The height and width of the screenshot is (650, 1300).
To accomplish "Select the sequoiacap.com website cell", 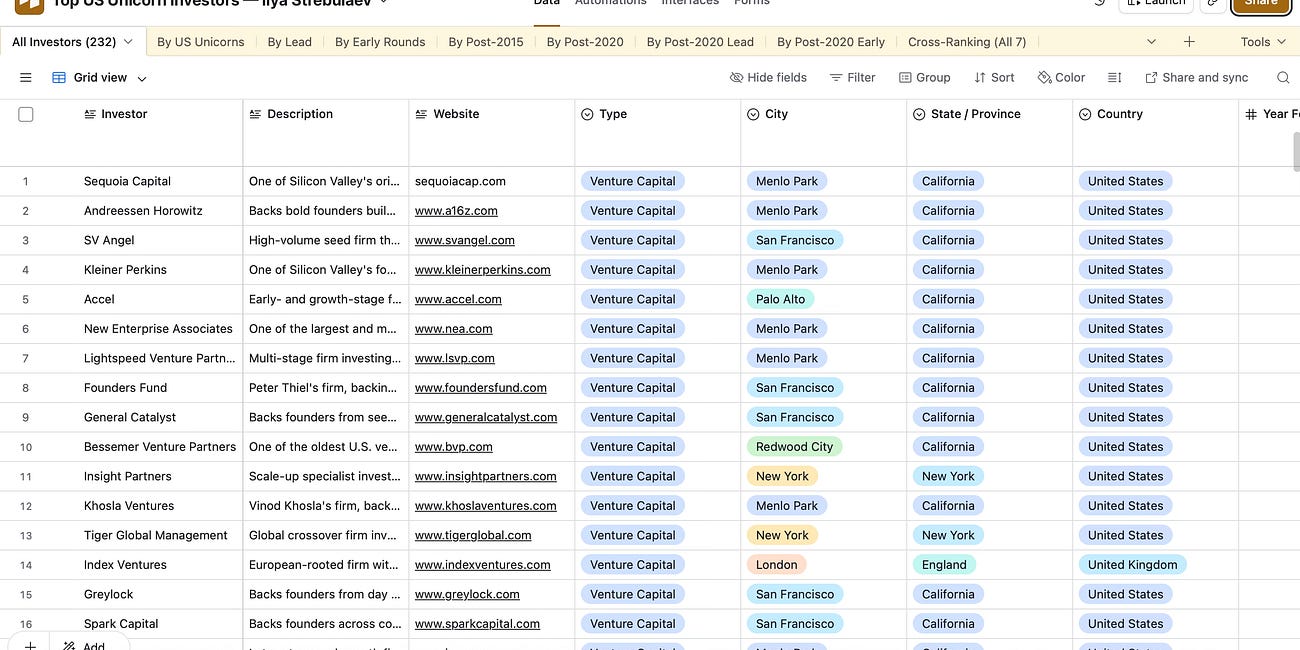I will (492, 181).
